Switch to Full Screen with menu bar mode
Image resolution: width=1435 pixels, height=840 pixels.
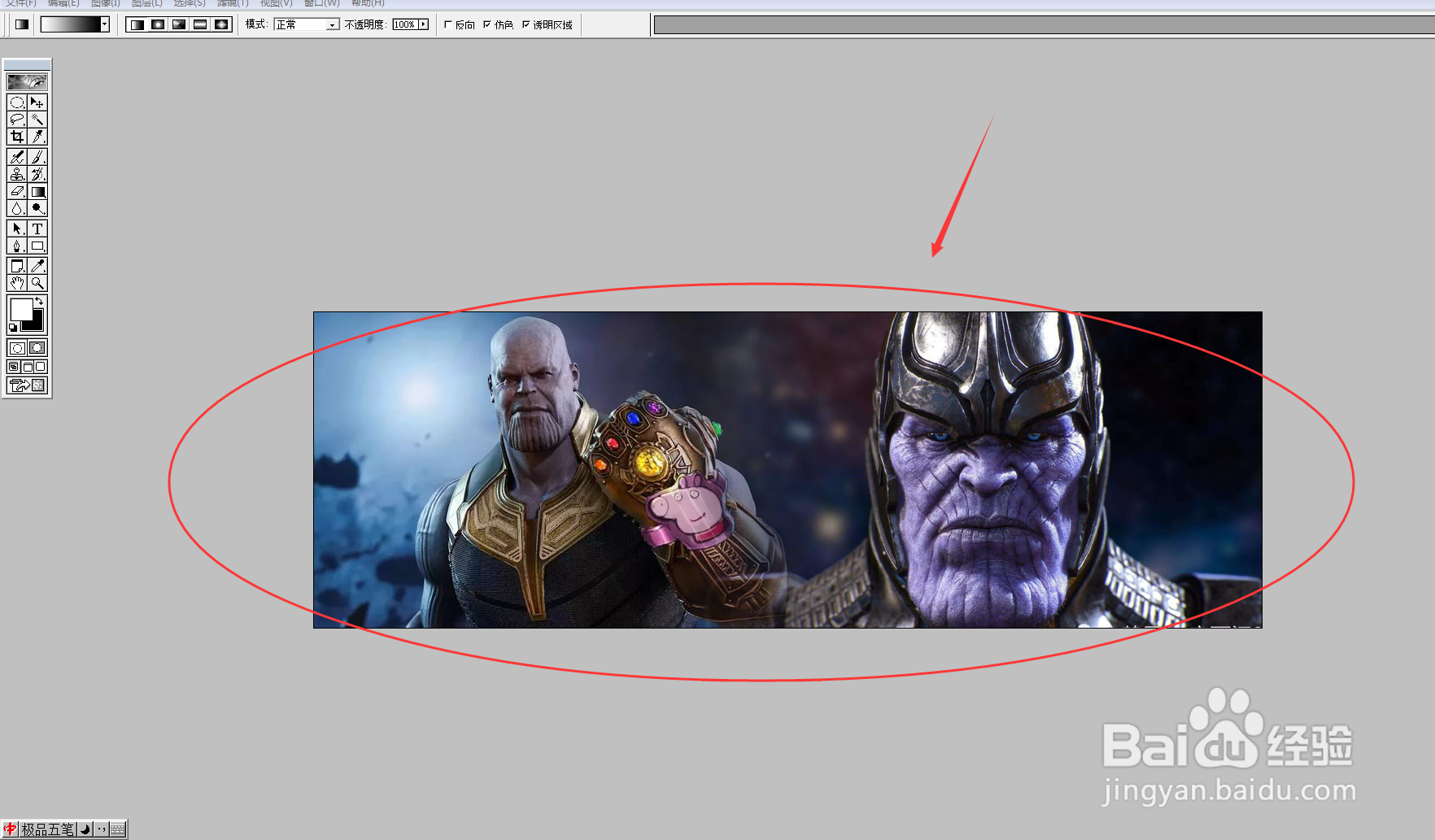[x=27, y=367]
